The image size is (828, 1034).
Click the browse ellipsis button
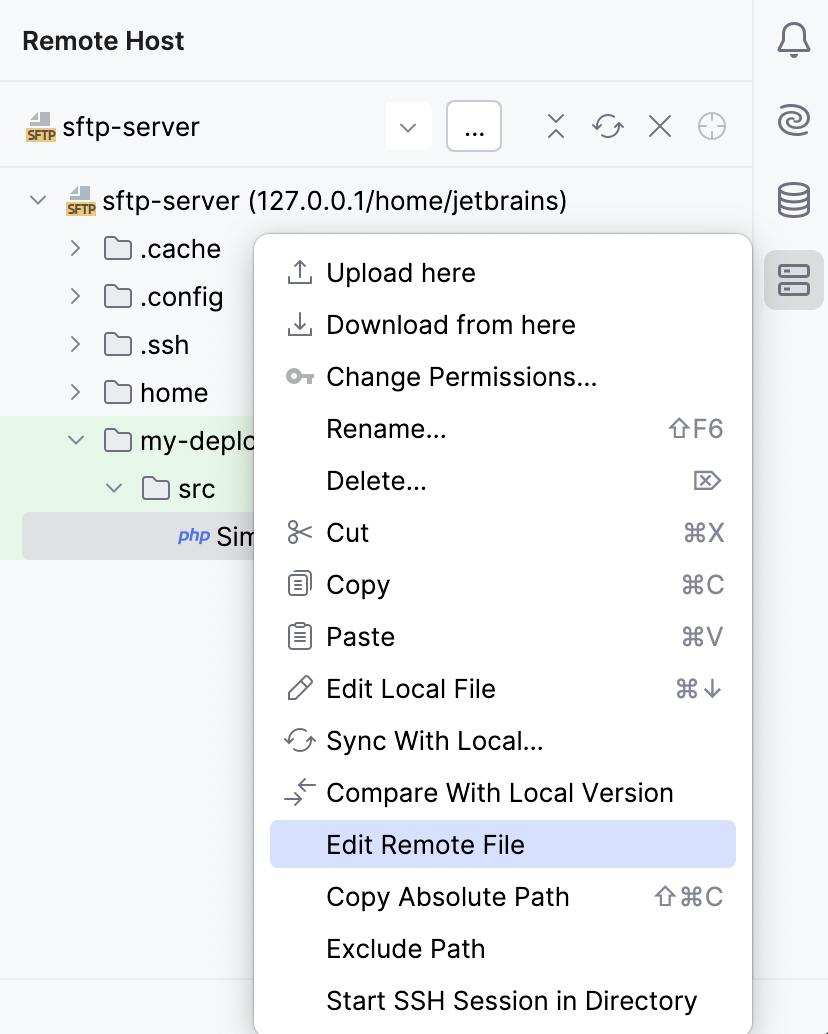point(473,127)
